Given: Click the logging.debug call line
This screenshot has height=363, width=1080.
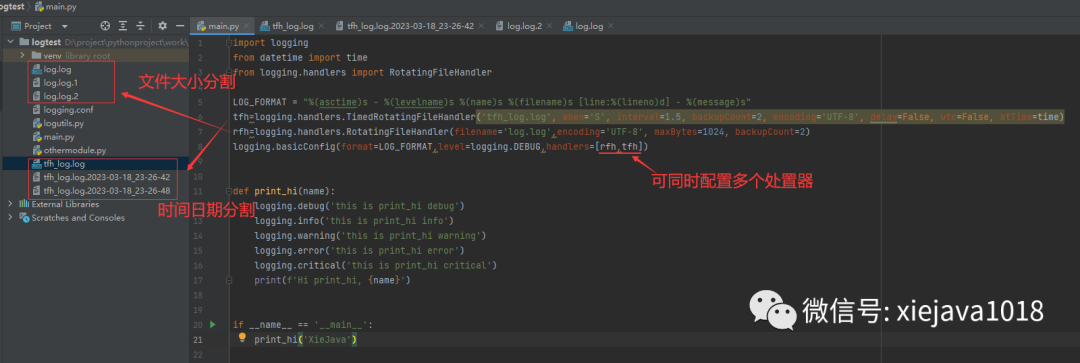Looking at the screenshot, I should (360, 206).
